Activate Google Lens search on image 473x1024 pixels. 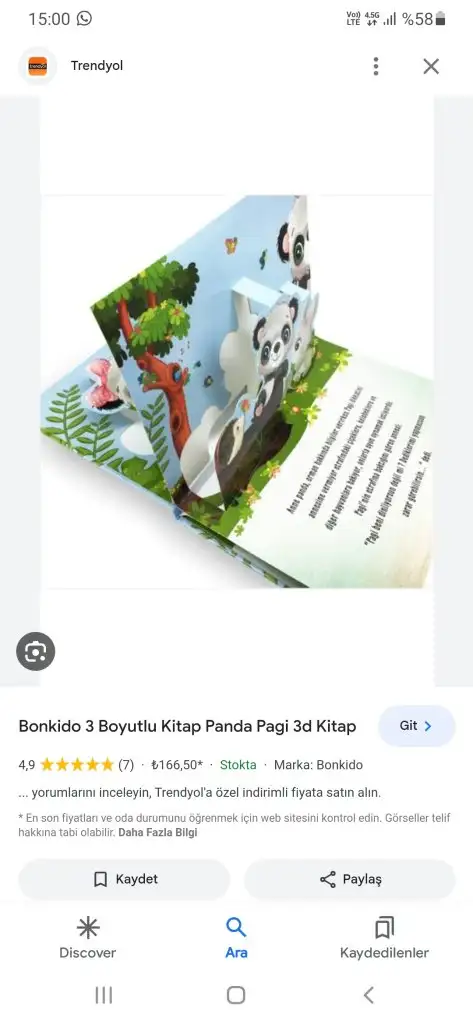35,651
